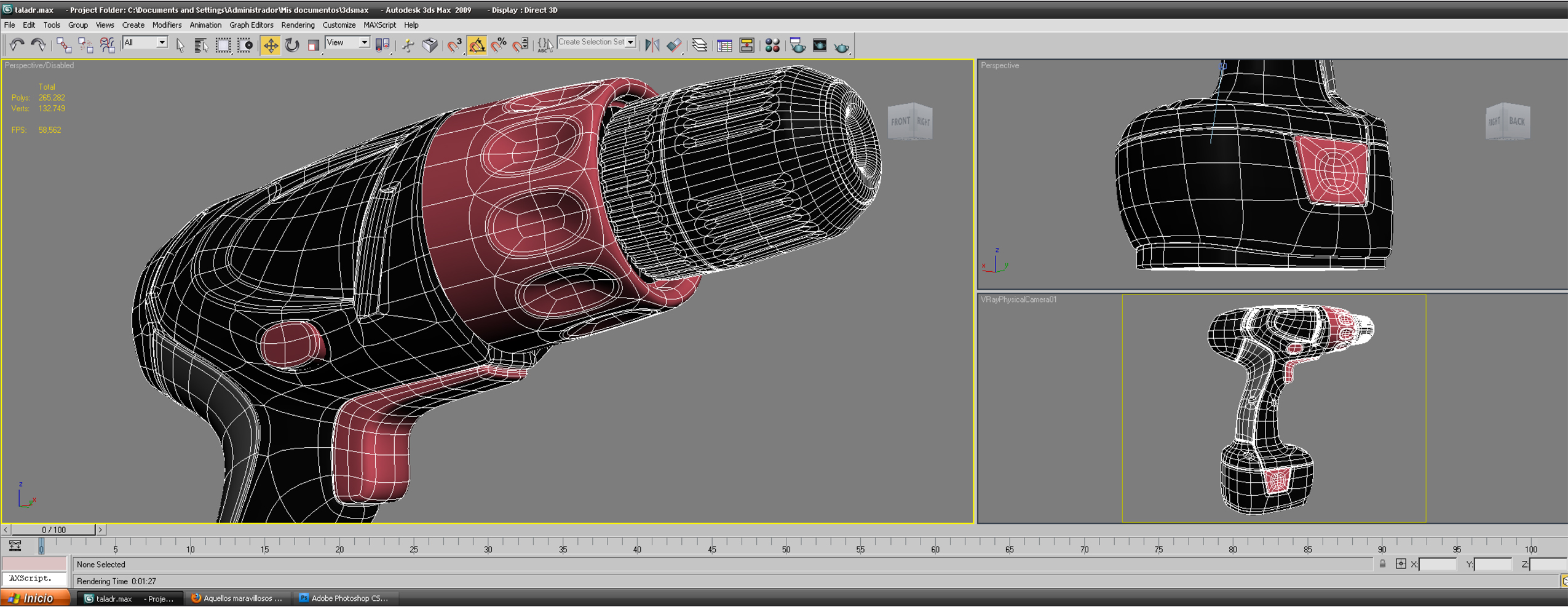Open the Modifiers menu
1568x607 pixels.
pos(167,25)
